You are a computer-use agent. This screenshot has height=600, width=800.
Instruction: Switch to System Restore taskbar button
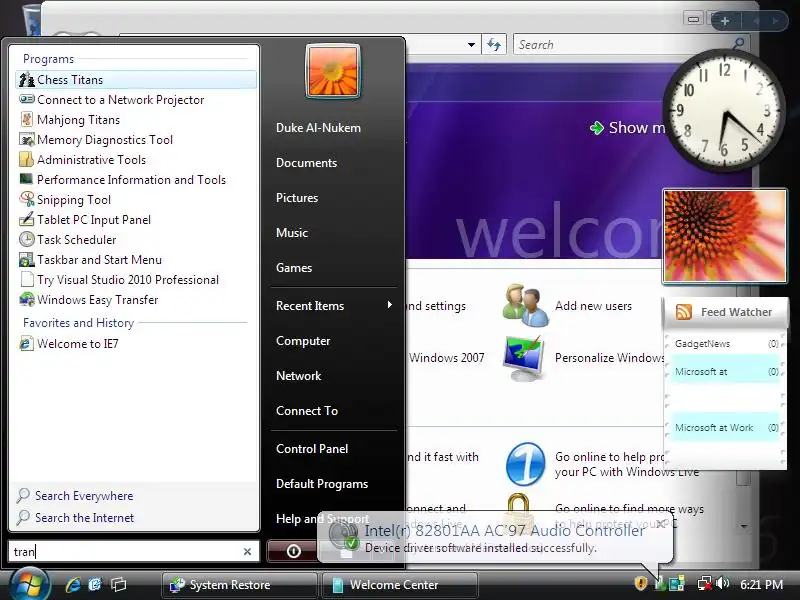[239, 585]
